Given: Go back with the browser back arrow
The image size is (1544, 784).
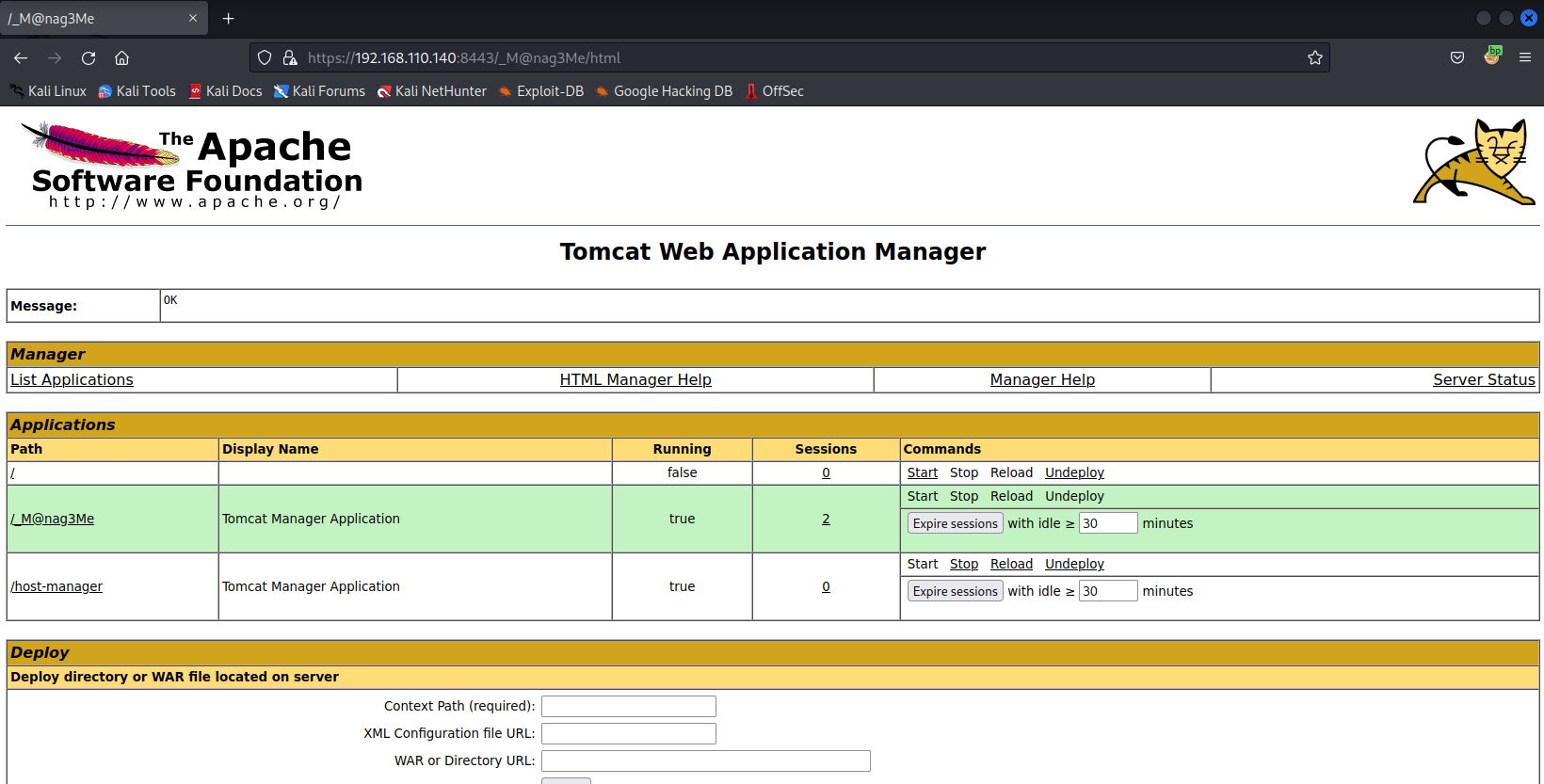Looking at the screenshot, I should pos(21,58).
